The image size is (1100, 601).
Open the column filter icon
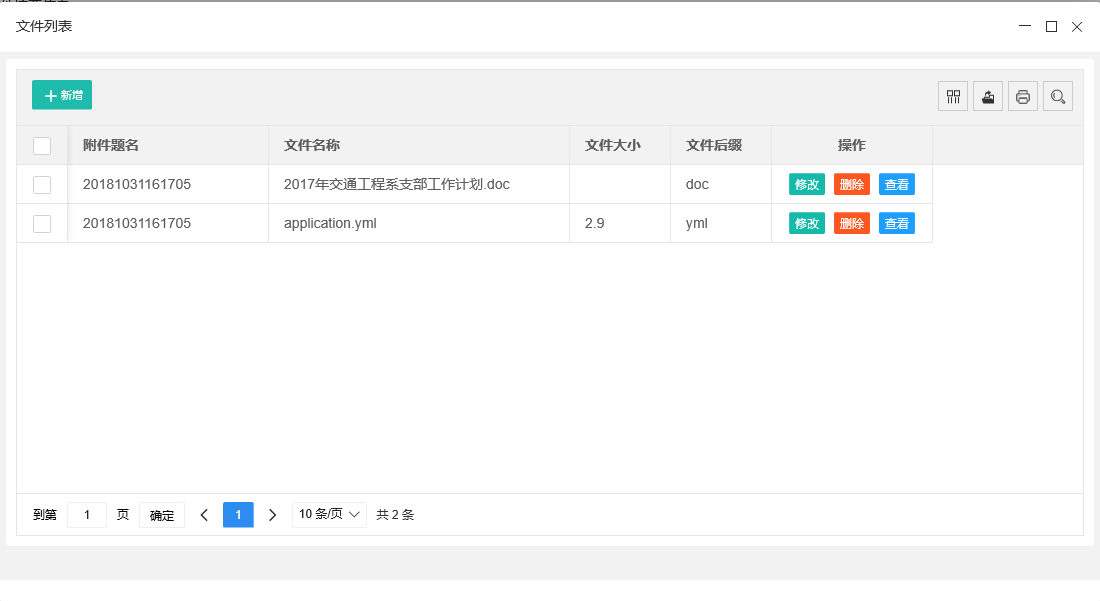(953, 97)
